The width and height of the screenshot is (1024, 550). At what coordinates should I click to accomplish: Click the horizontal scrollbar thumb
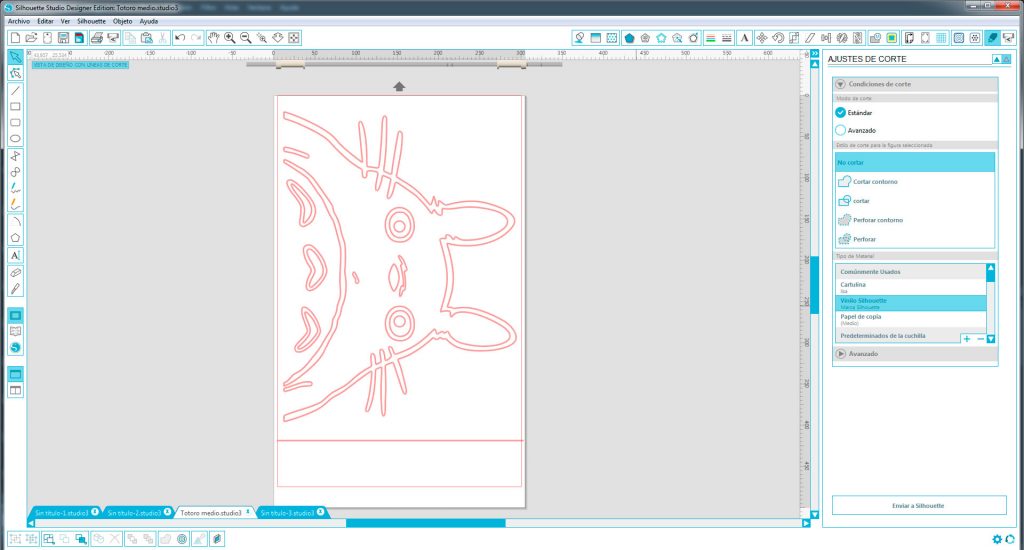[426, 523]
